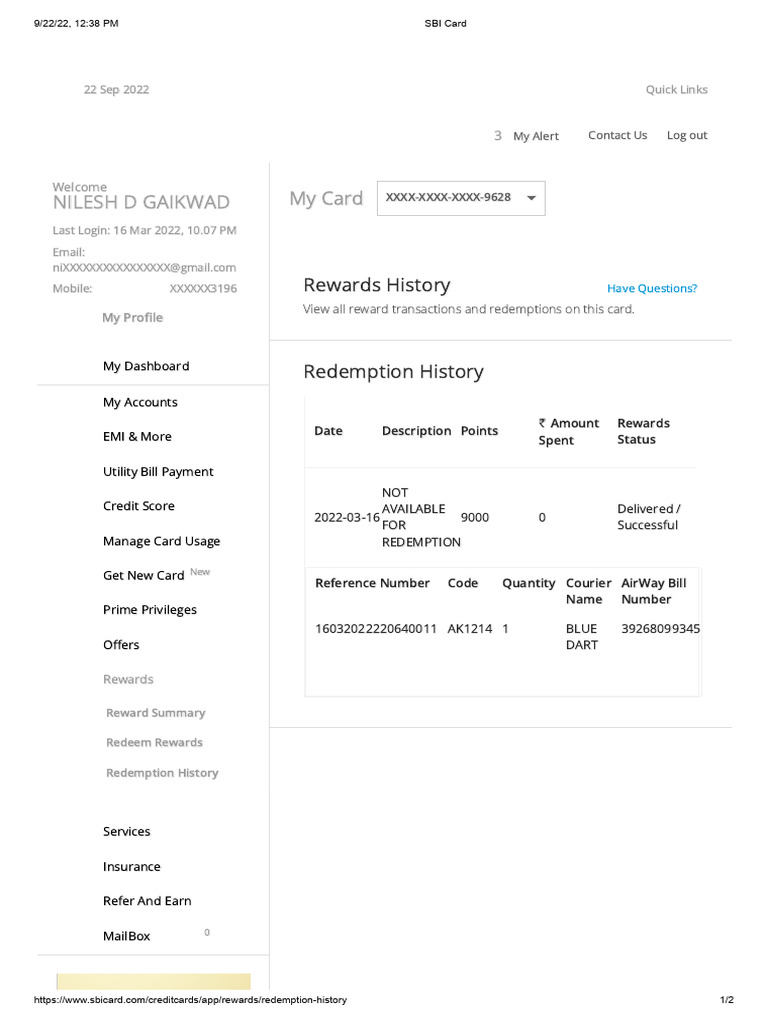This screenshot has height=1024, width=768.
Task: Click the Quantity column header
Action: [x=528, y=583]
